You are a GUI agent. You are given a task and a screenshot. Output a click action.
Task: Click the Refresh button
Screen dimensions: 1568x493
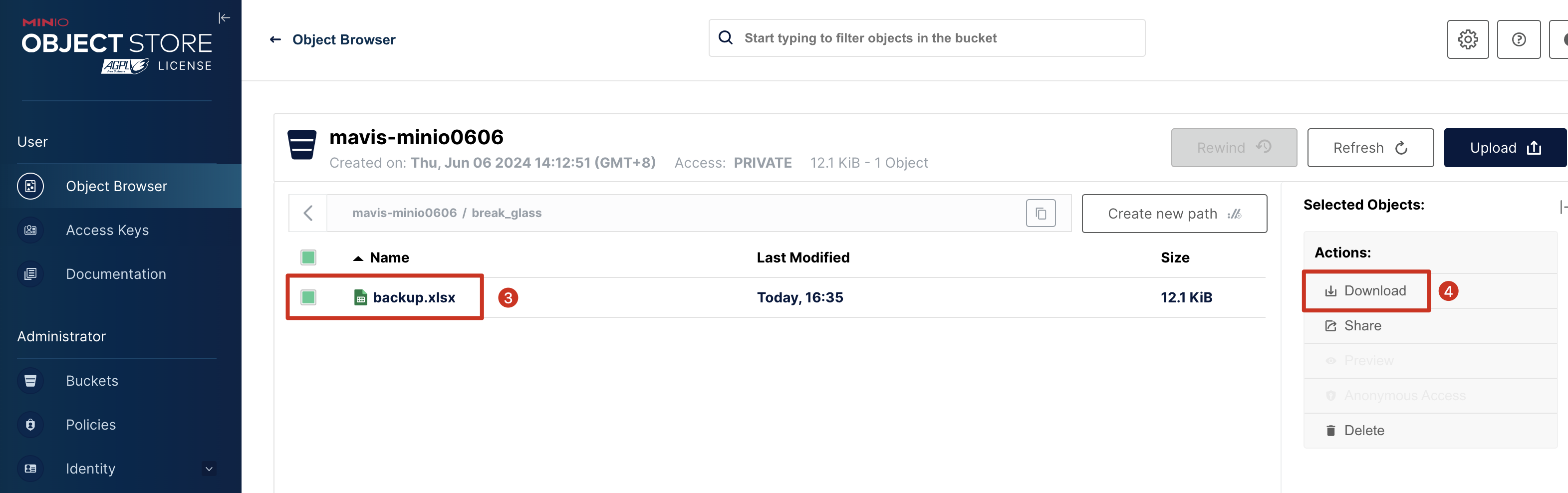[x=1370, y=148]
